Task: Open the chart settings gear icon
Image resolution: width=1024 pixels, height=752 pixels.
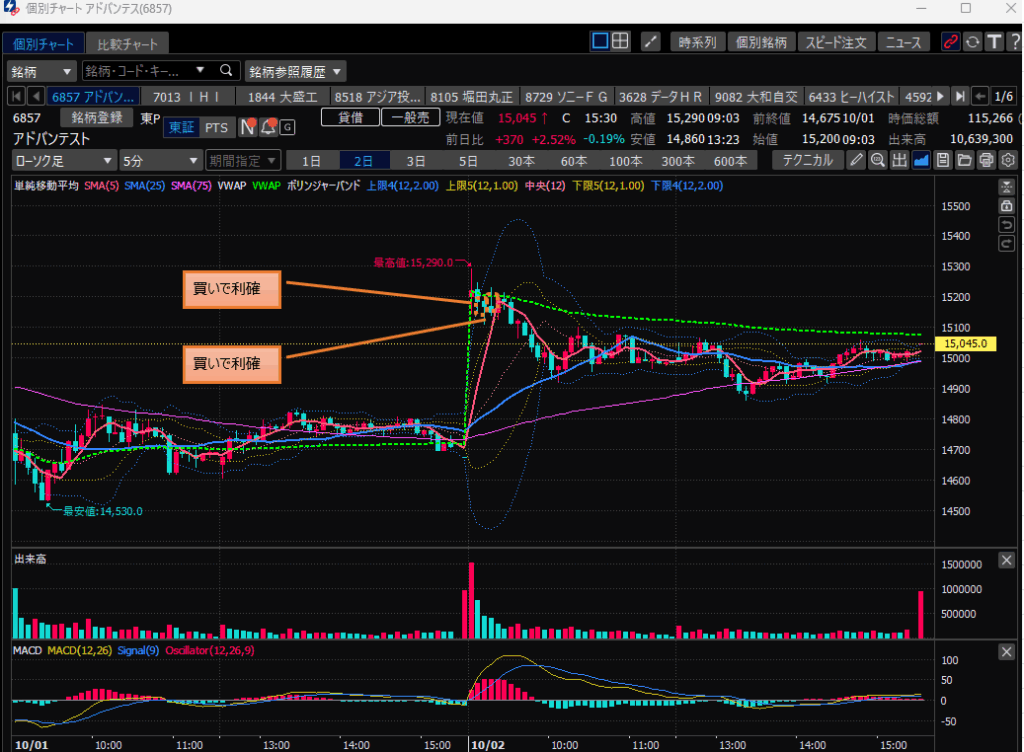Action: [x=1008, y=161]
